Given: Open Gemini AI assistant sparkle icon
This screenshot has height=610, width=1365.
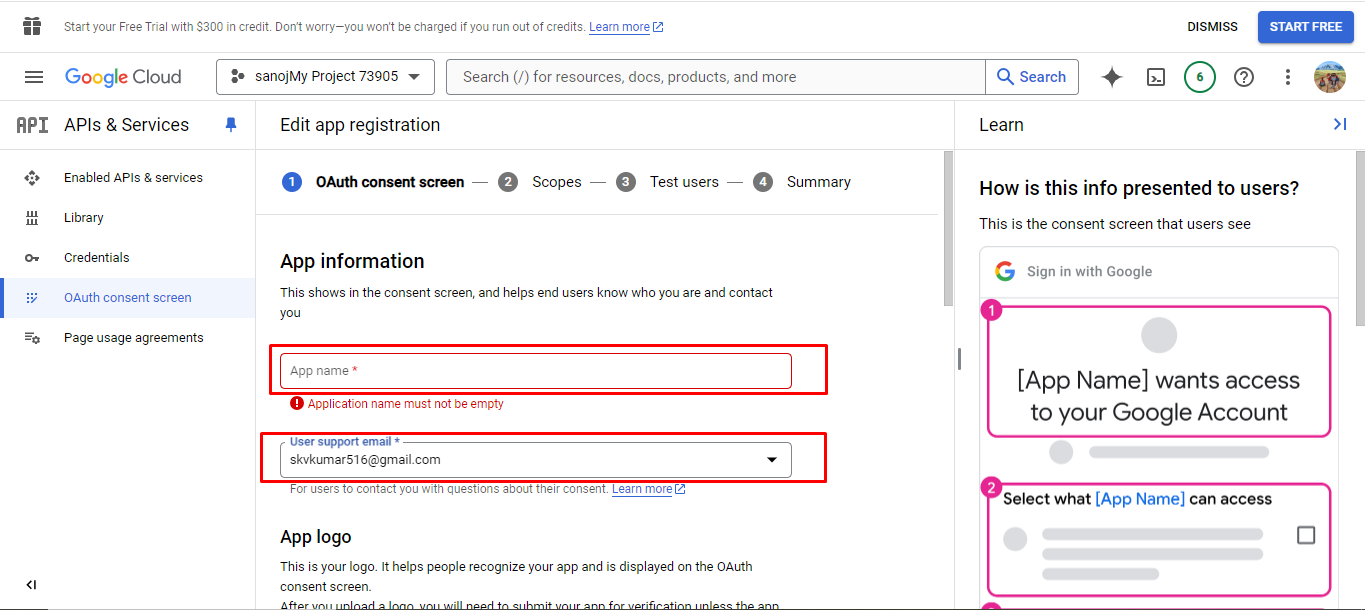Looking at the screenshot, I should [1112, 77].
